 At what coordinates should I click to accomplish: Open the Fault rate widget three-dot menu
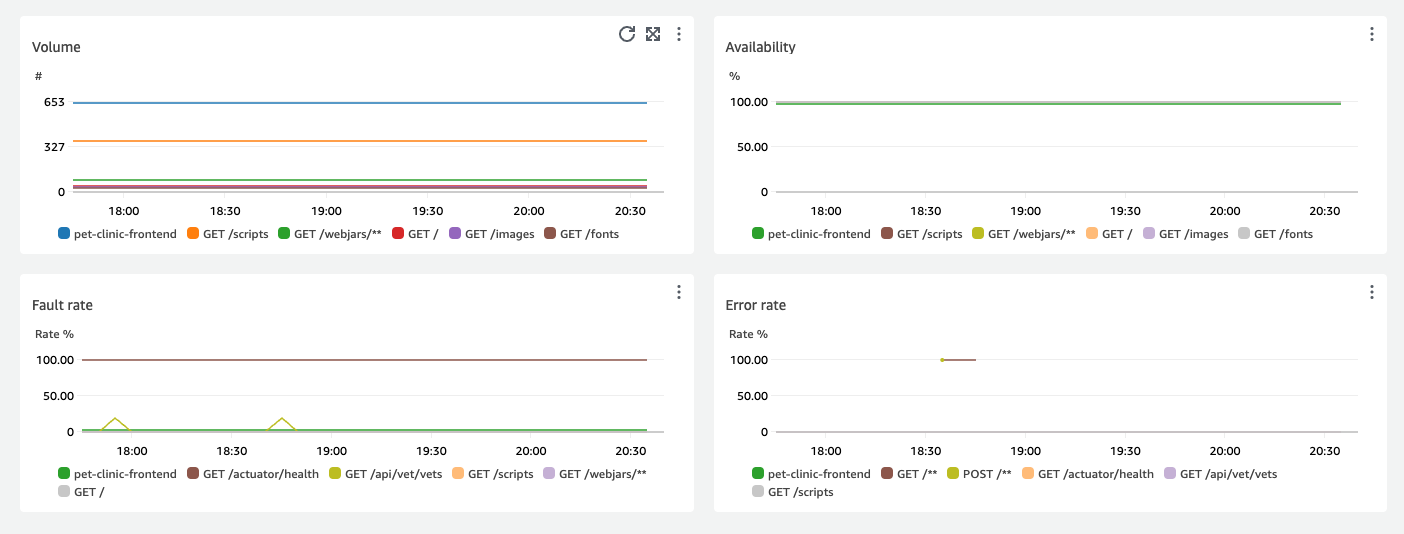click(679, 292)
